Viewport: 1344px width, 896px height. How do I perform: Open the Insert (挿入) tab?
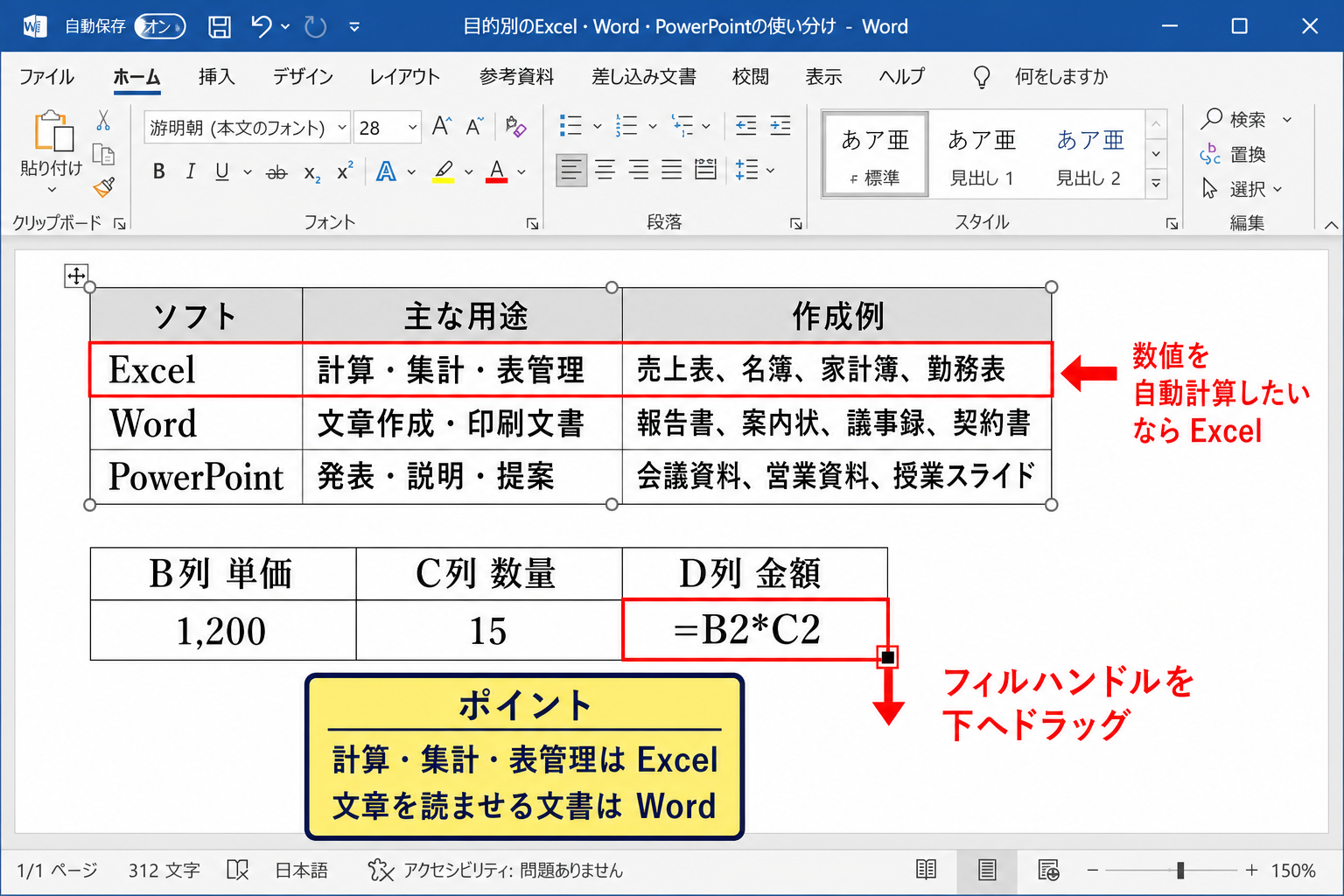(216, 77)
